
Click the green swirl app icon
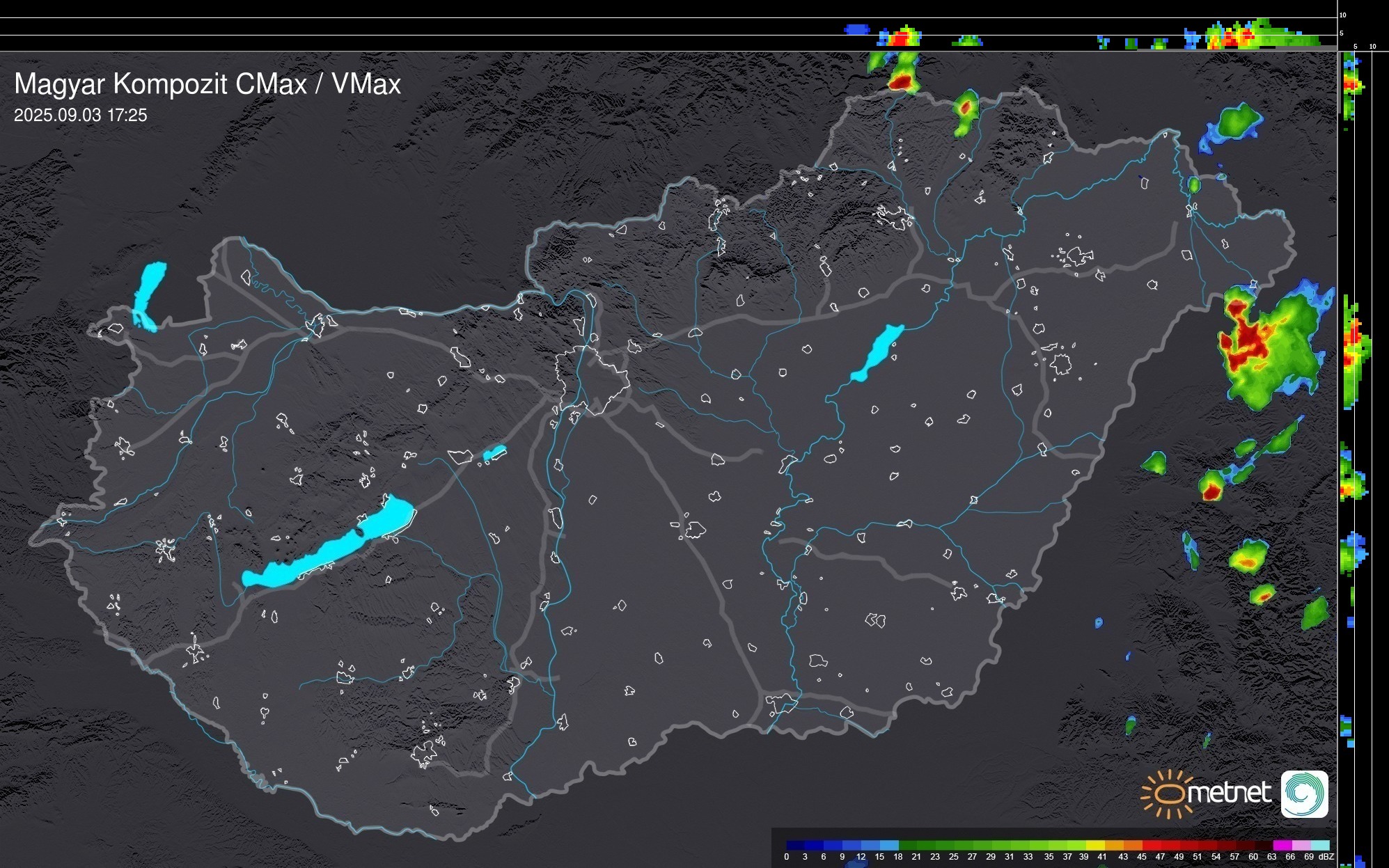(x=1304, y=794)
